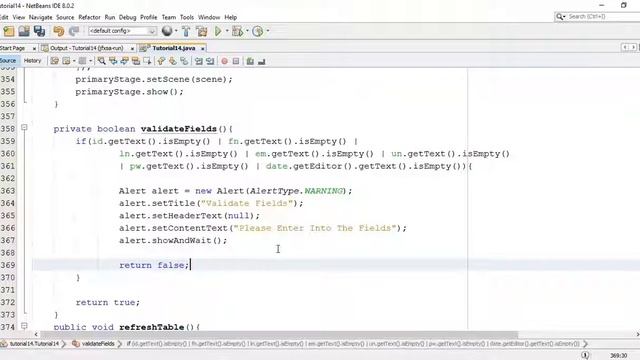Click Clean and Build Project icon
The width and height of the screenshot is (640, 360).
(202, 31)
